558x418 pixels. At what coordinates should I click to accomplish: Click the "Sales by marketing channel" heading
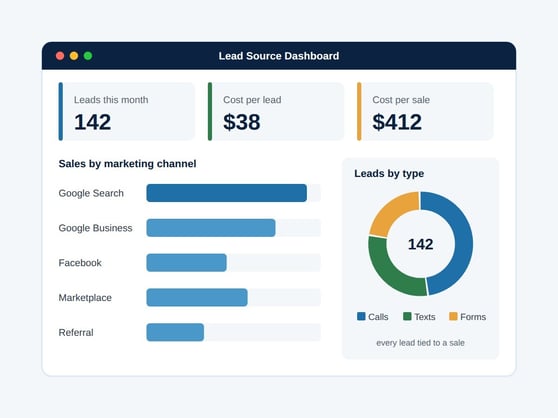tap(127, 164)
